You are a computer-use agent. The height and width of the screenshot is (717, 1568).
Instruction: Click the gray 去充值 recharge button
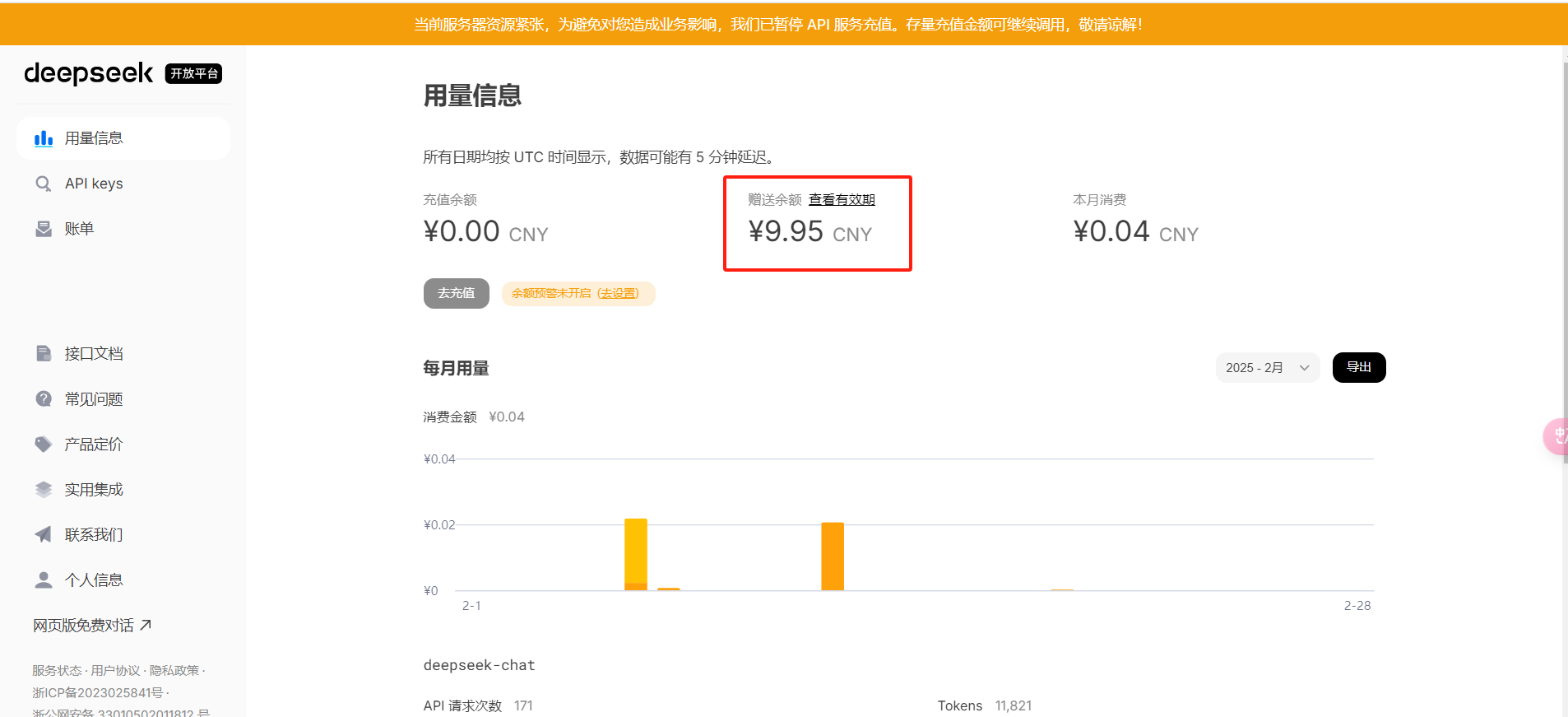coord(456,293)
